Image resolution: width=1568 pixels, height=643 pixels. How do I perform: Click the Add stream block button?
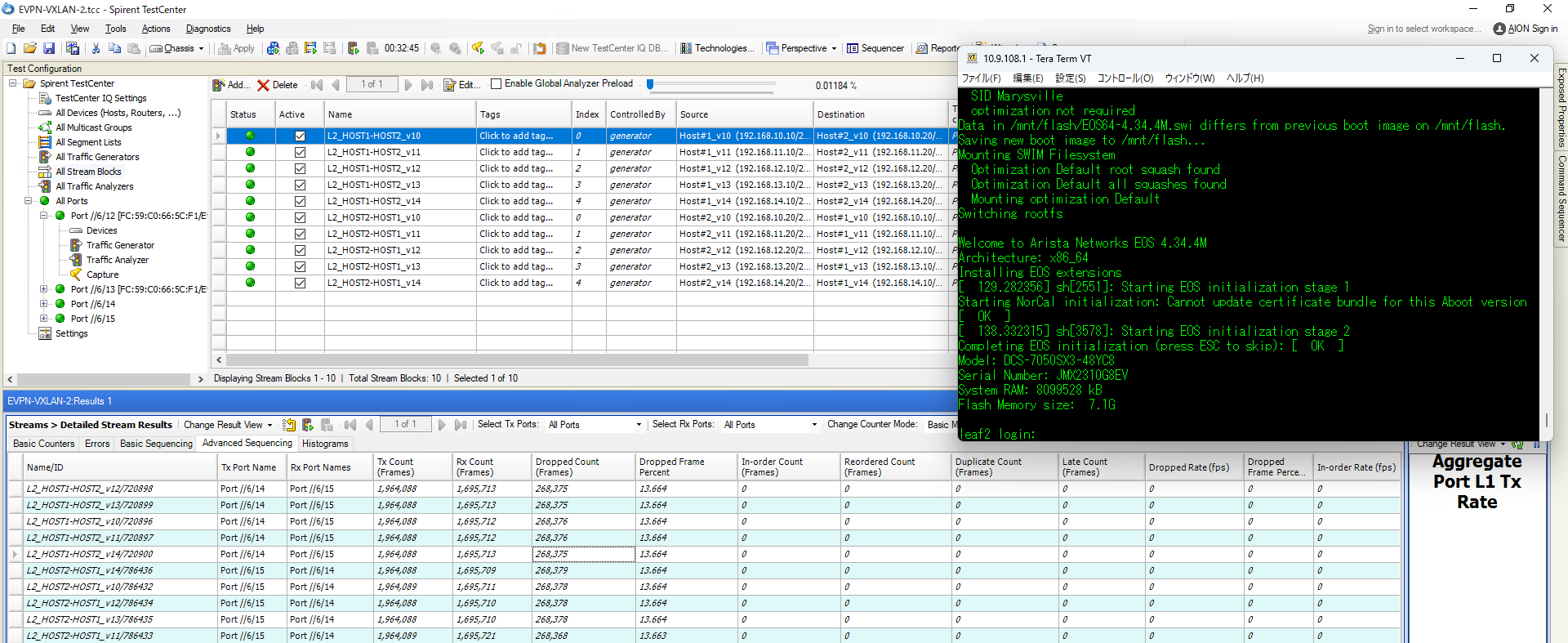(x=229, y=85)
